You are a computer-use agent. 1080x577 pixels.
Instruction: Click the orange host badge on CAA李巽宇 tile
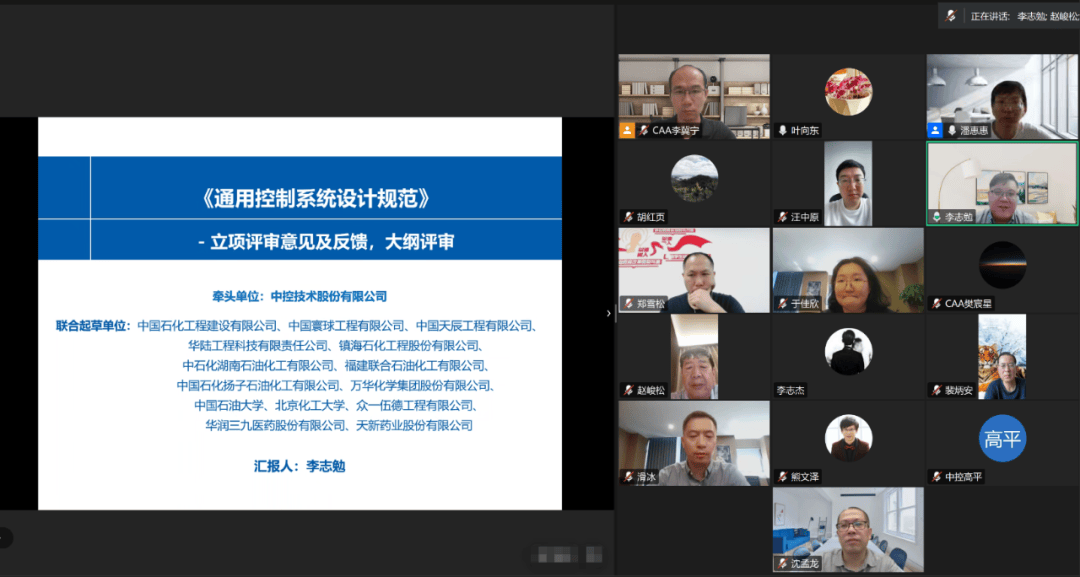click(x=627, y=130)
